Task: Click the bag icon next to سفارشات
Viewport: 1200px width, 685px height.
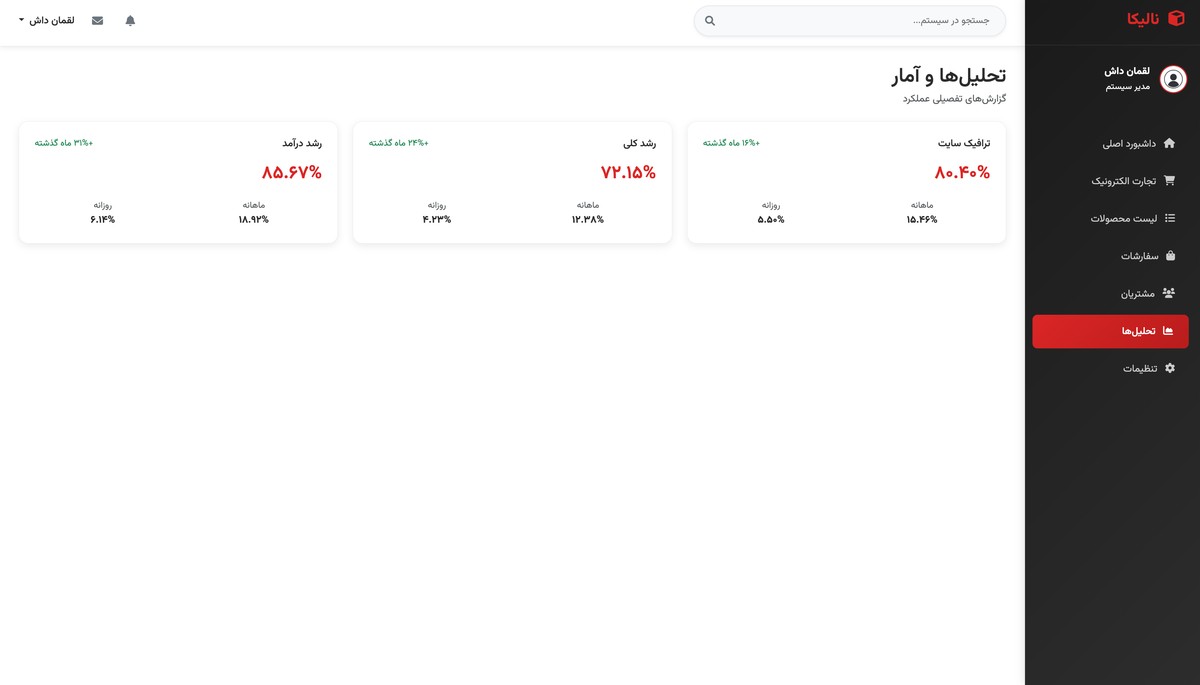Action: pyautogui.click(x=1173, y=255)
